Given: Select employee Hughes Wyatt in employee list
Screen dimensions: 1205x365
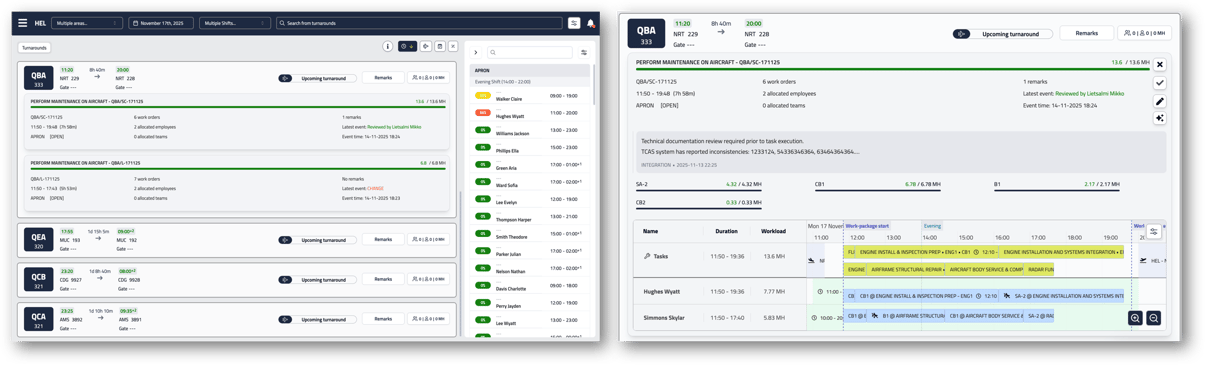Looking at the screenshot, I should coord(531,113).
